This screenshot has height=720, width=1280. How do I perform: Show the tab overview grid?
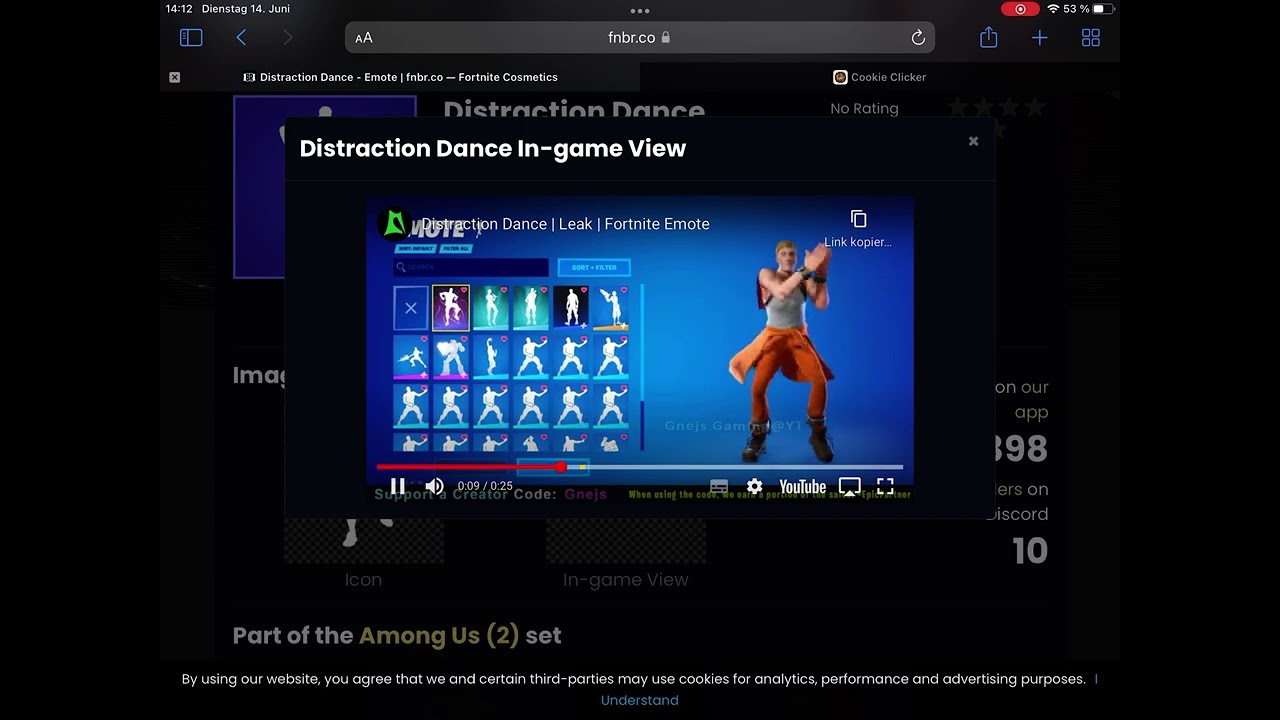point(1091,38)
